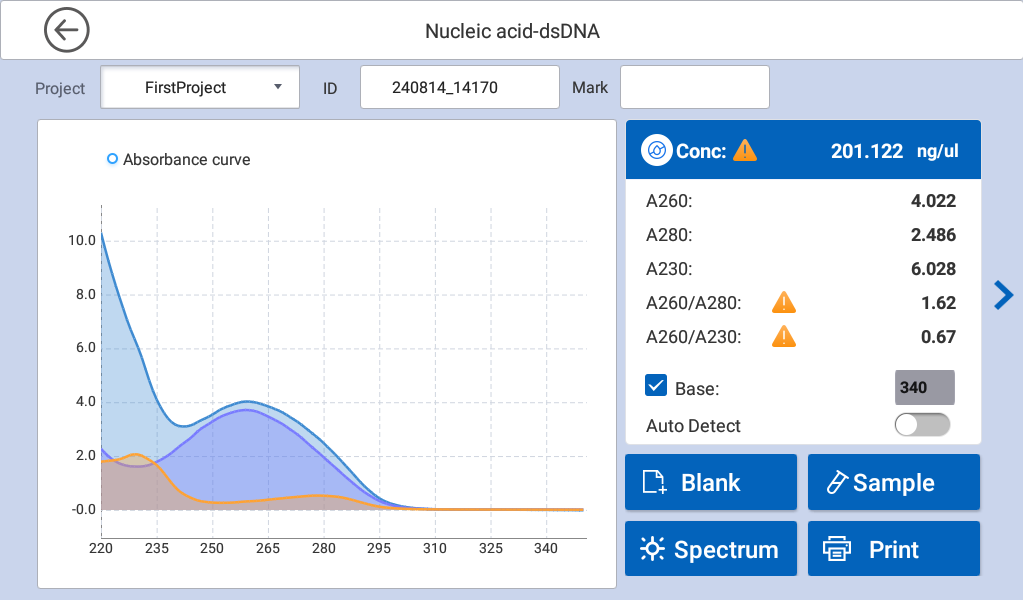Viewport: 1023px width, 601px height.
Task: Click the printer icon on Print
Action: tap(836, 549)
